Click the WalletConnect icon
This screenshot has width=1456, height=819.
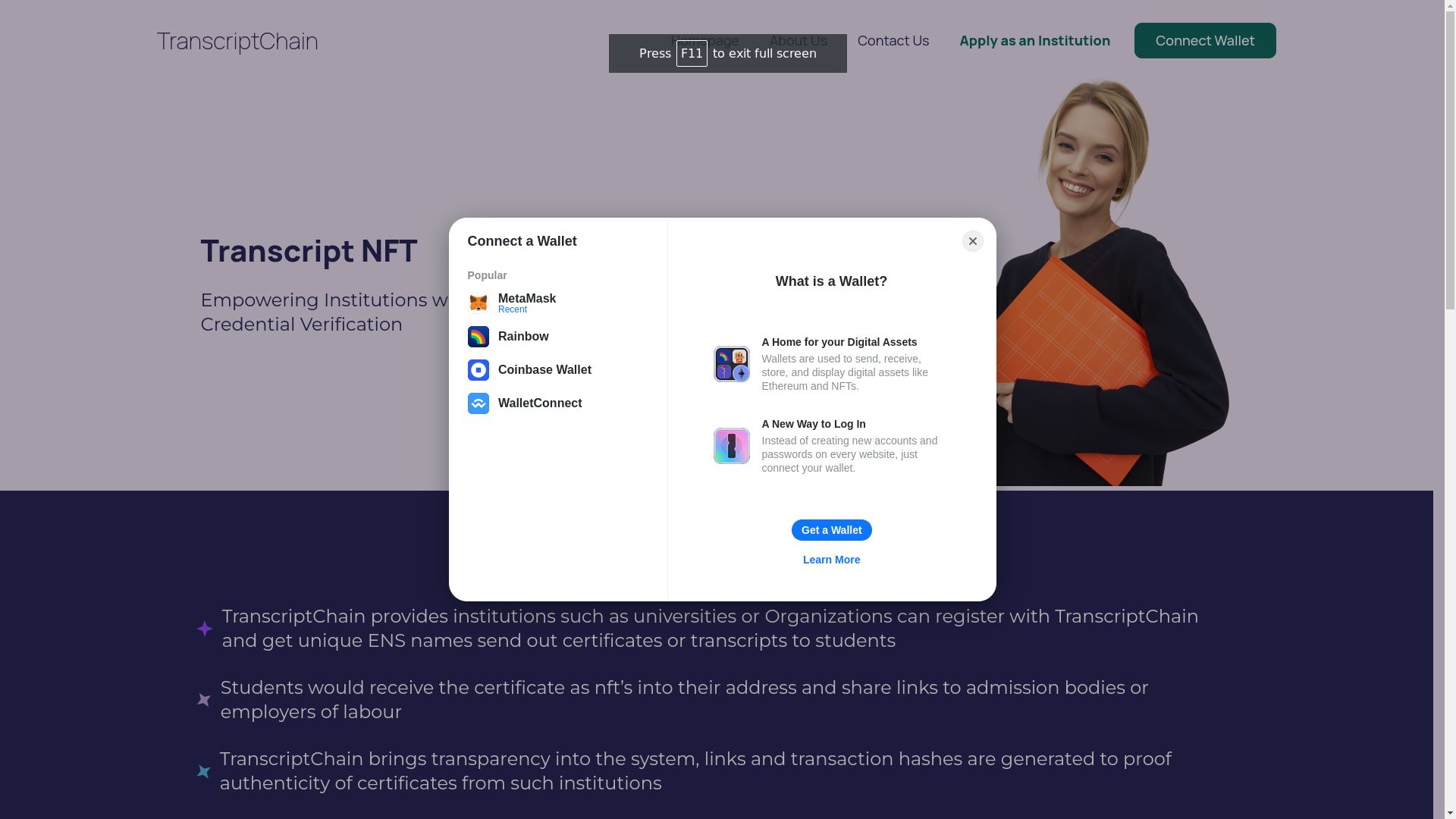pyautogui.click(x=478, y=403)
